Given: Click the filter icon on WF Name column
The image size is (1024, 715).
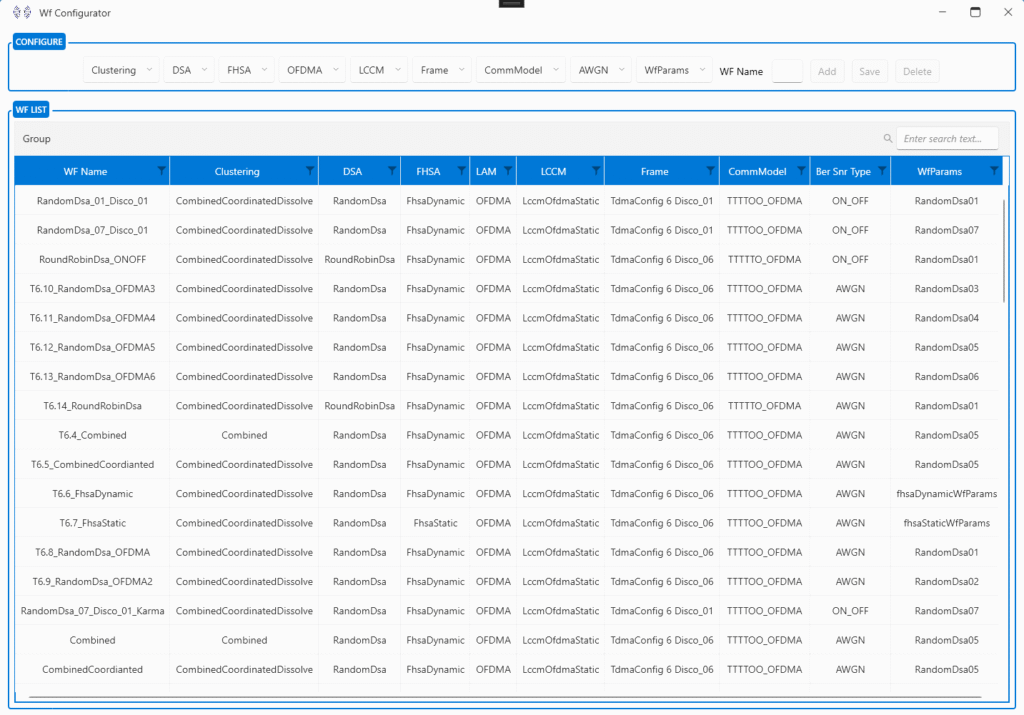Looking at the screenshot, I should tap(161, 171).
